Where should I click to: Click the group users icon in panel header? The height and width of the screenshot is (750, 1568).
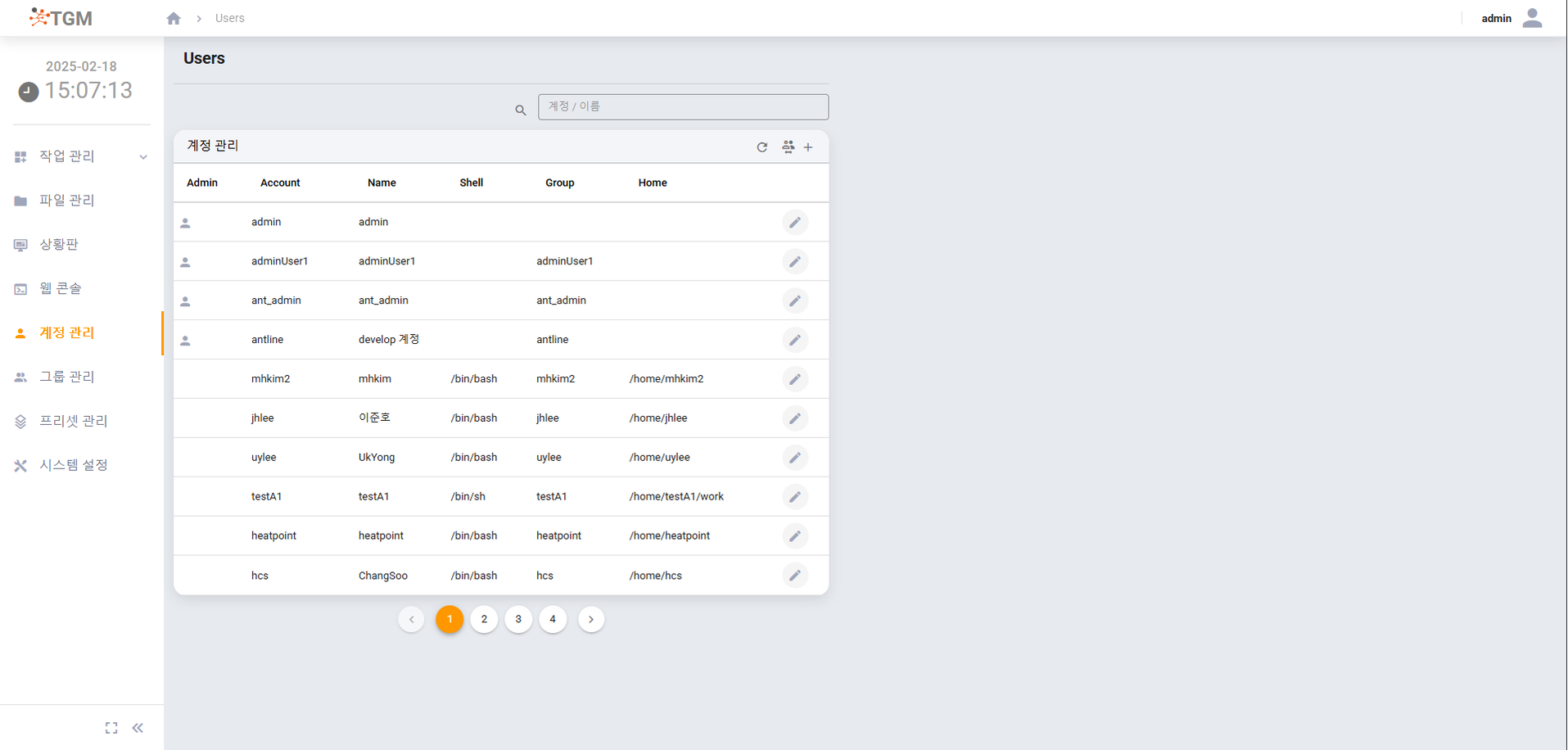(788, 147)
